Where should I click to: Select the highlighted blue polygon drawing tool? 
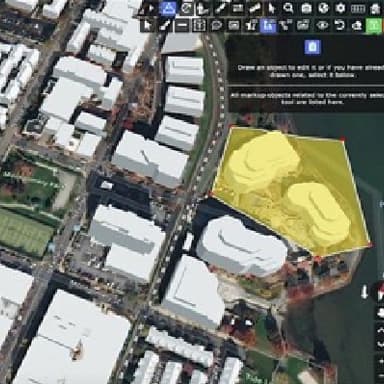click(168, 8)
